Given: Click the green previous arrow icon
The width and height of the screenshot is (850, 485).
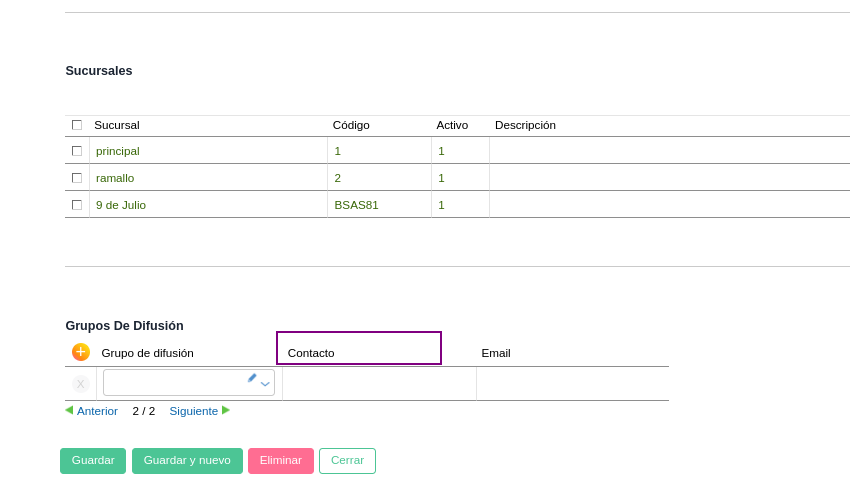Looking at the screenshot, I should [x=69, y=410].
